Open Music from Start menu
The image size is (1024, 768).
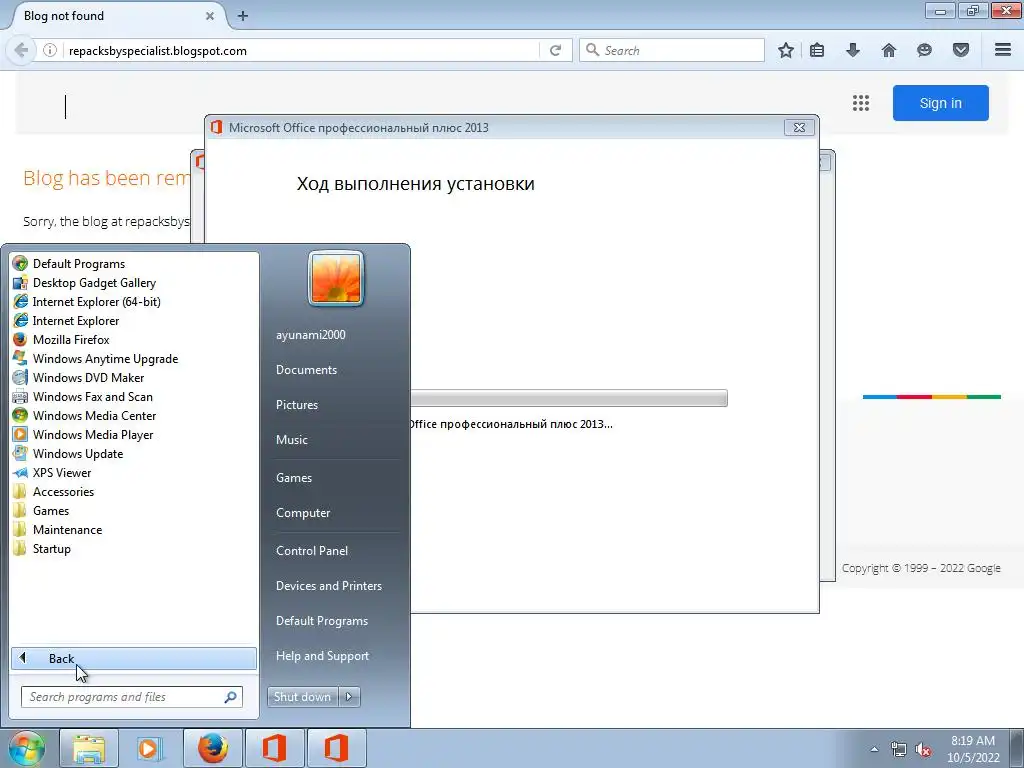(291, 440)
